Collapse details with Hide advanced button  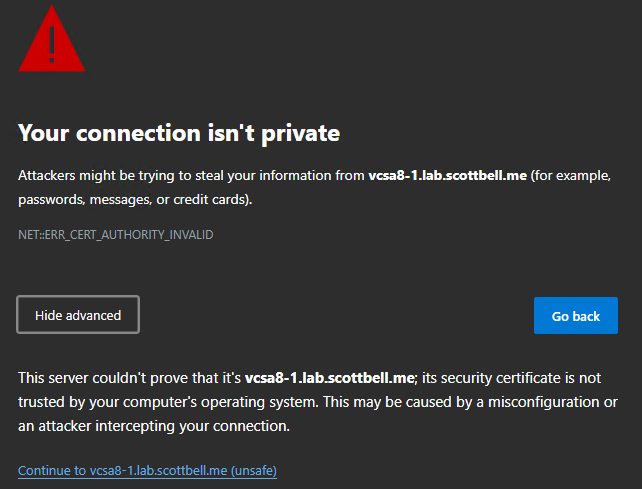(x=78, y=315)
